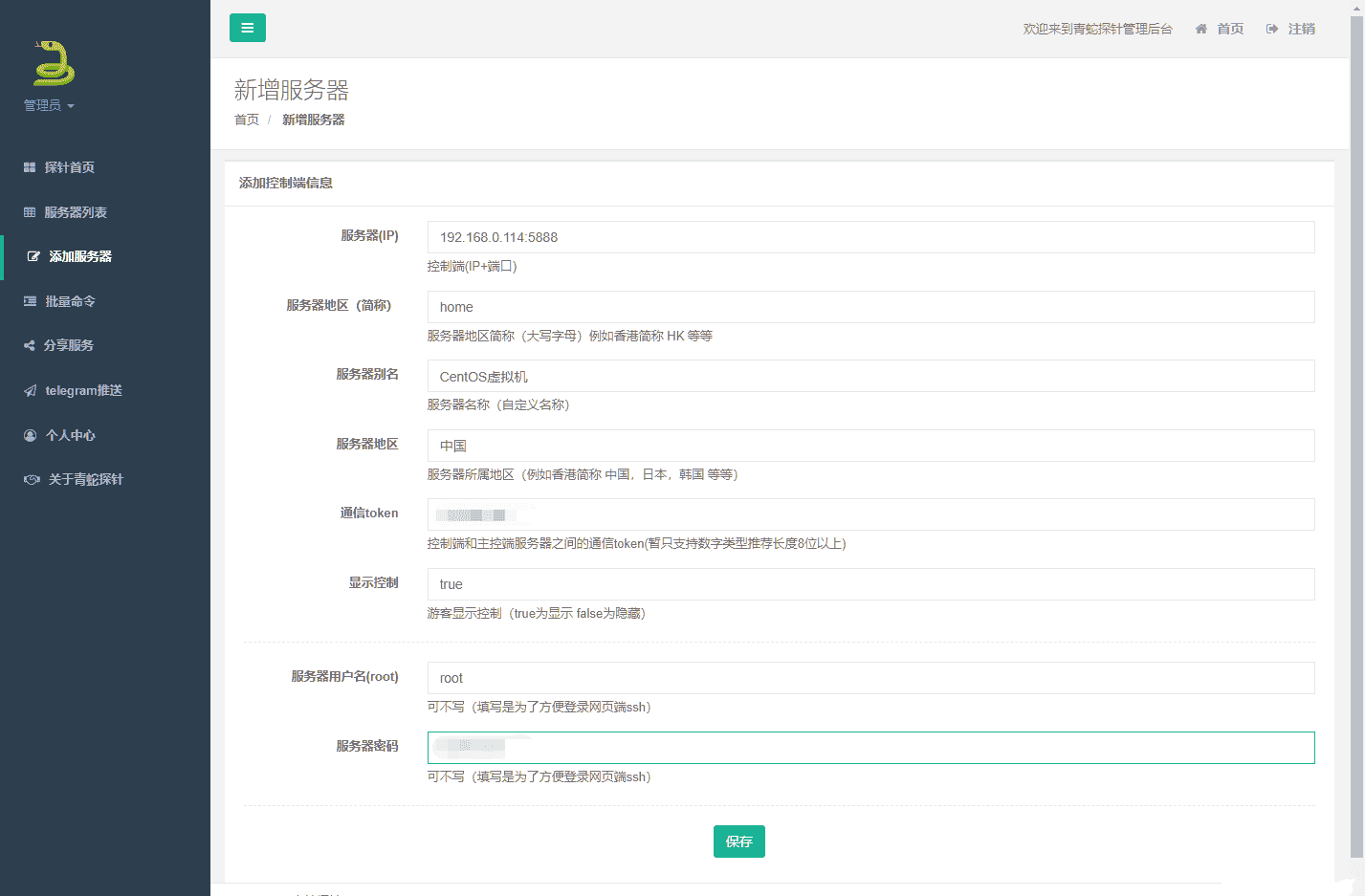Click the 保存 button
This screenshot has width=1365, height=896.
tap(738, 841)
